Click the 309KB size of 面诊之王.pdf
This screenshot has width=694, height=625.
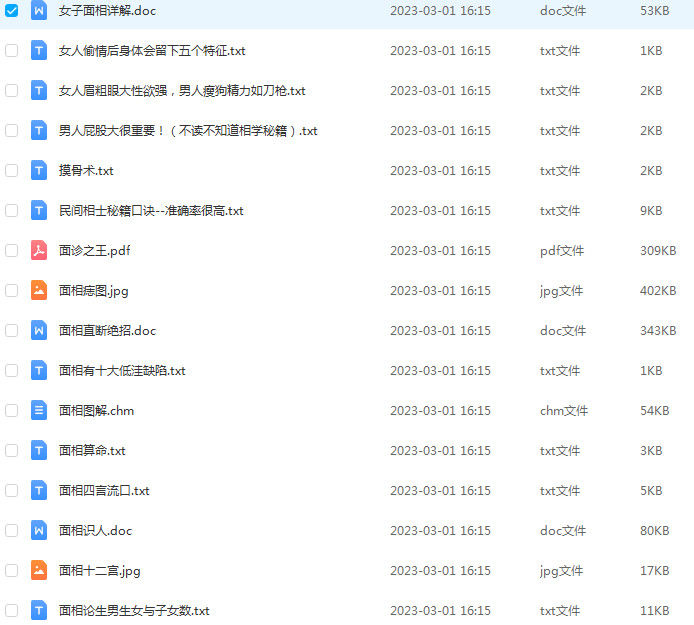(658, 251)
